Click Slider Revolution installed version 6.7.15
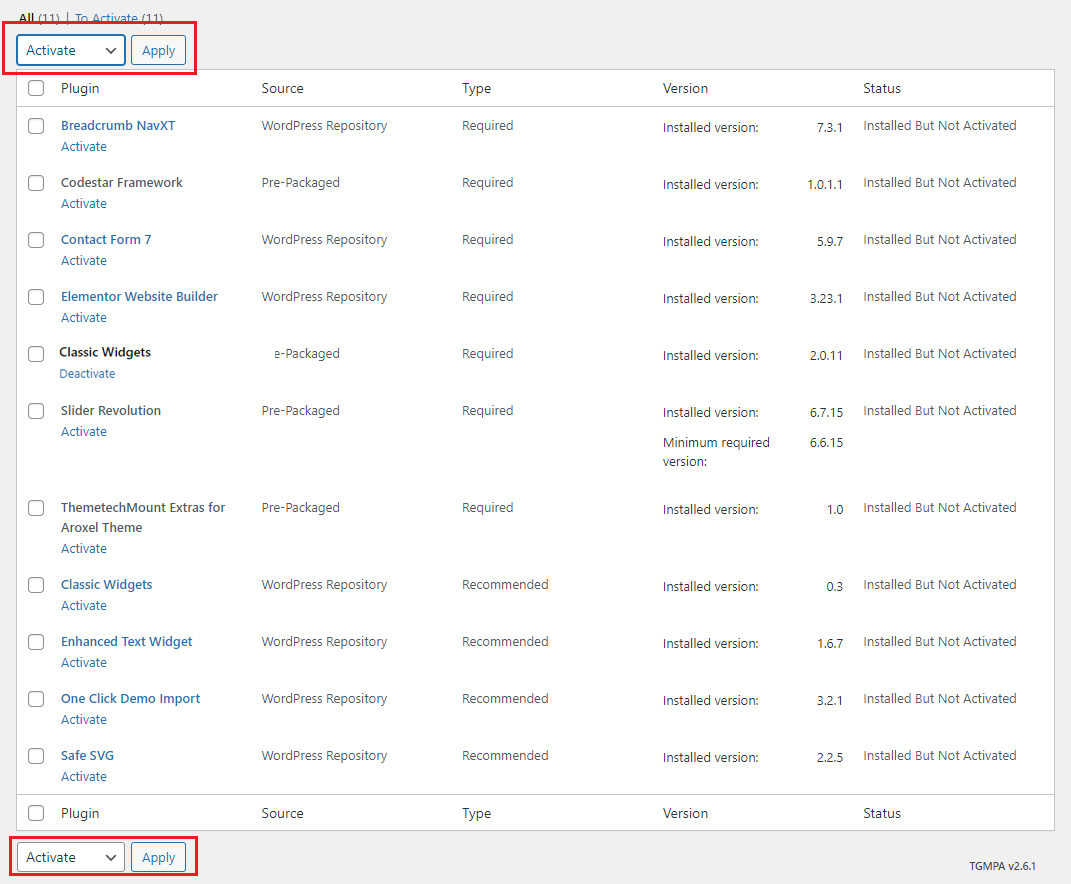Viewport: 1071px width, 884px height. pos(826,413)
